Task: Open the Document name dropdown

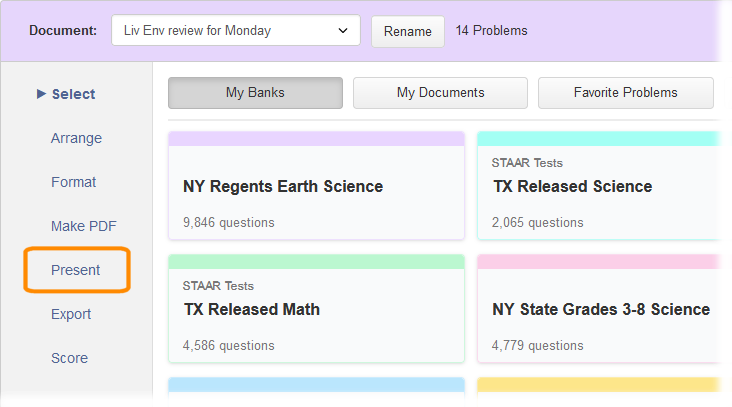Action: [235, 30]
